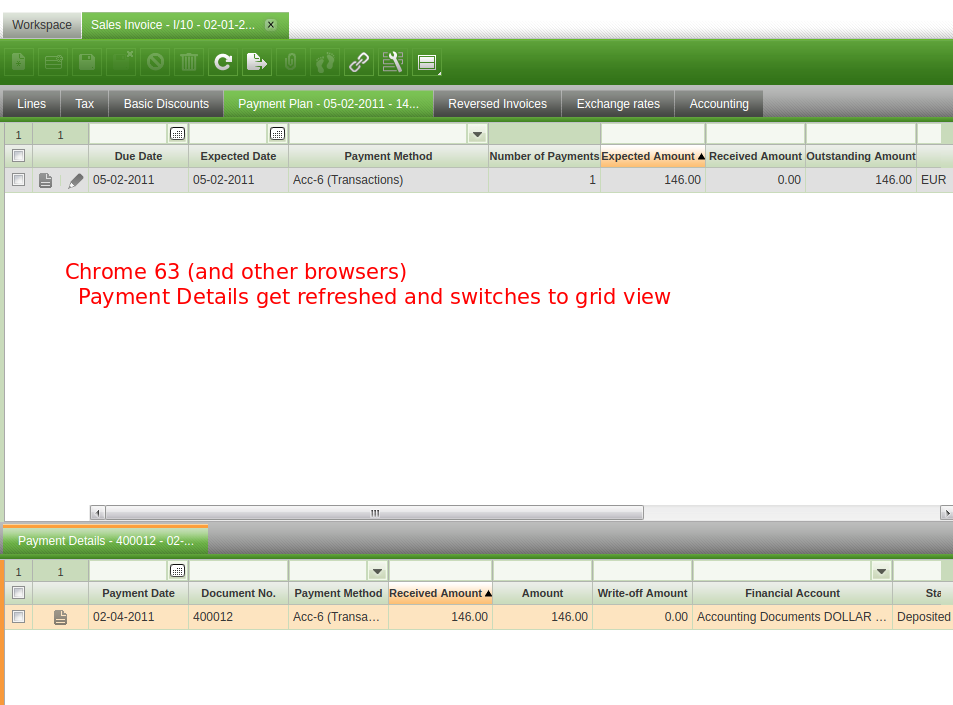Viewport: 953px width, 705px height.
Task: Sort by the Outstanding Amount column header
Action: pos(860,156)
